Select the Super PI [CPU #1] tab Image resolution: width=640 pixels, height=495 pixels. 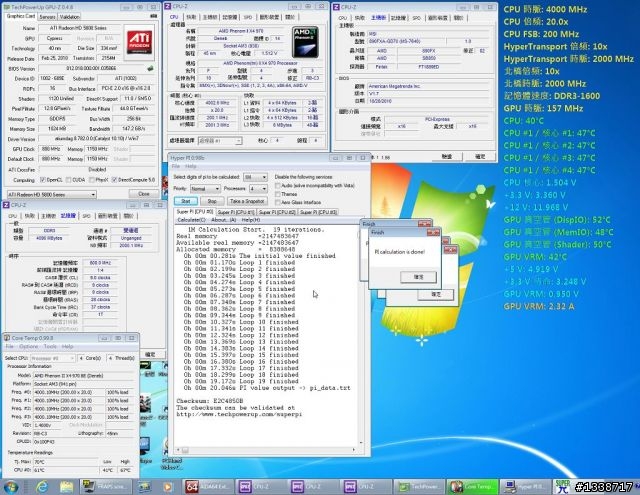(236, 212)
